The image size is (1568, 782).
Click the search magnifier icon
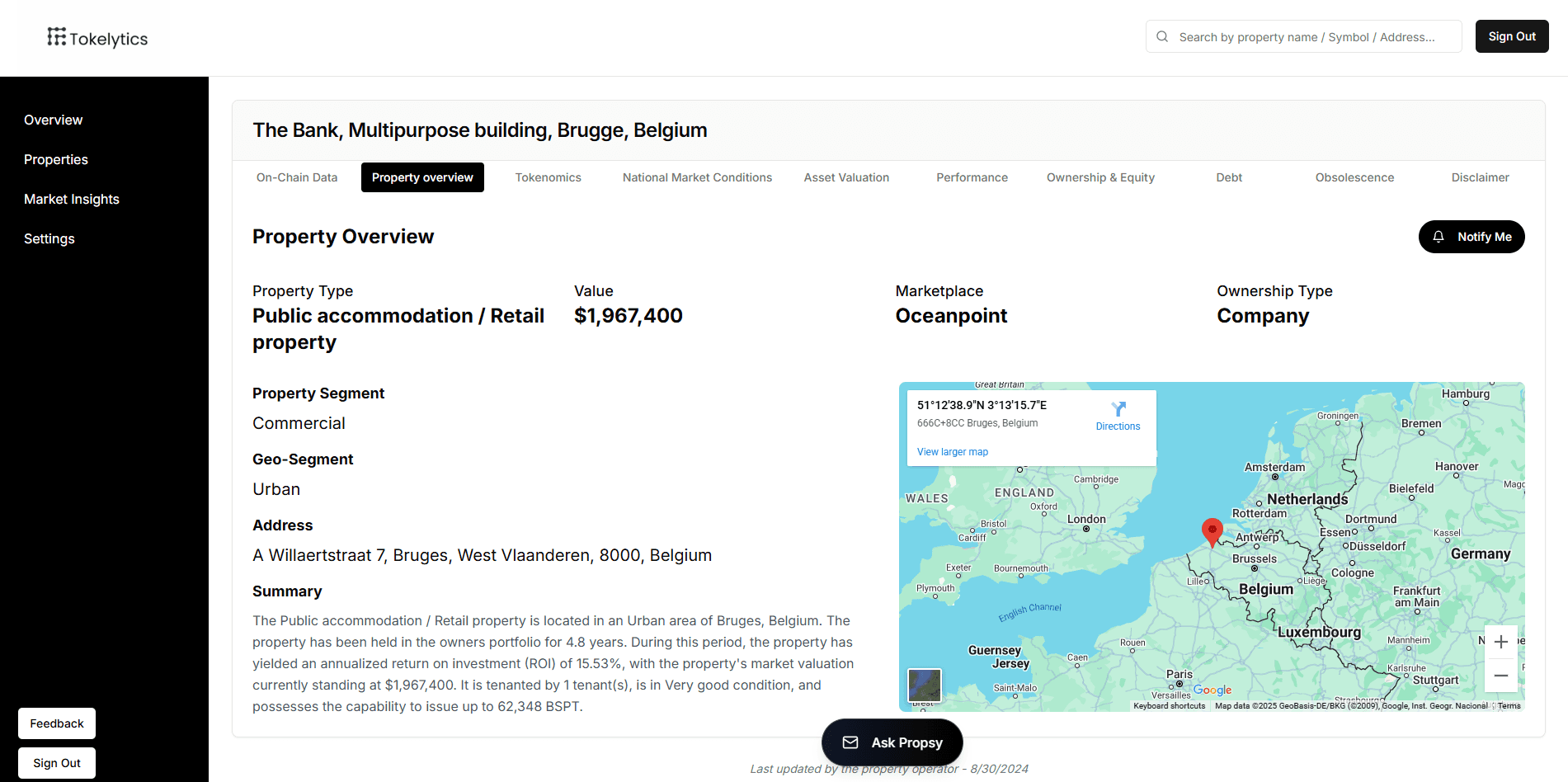[1161, 36]
